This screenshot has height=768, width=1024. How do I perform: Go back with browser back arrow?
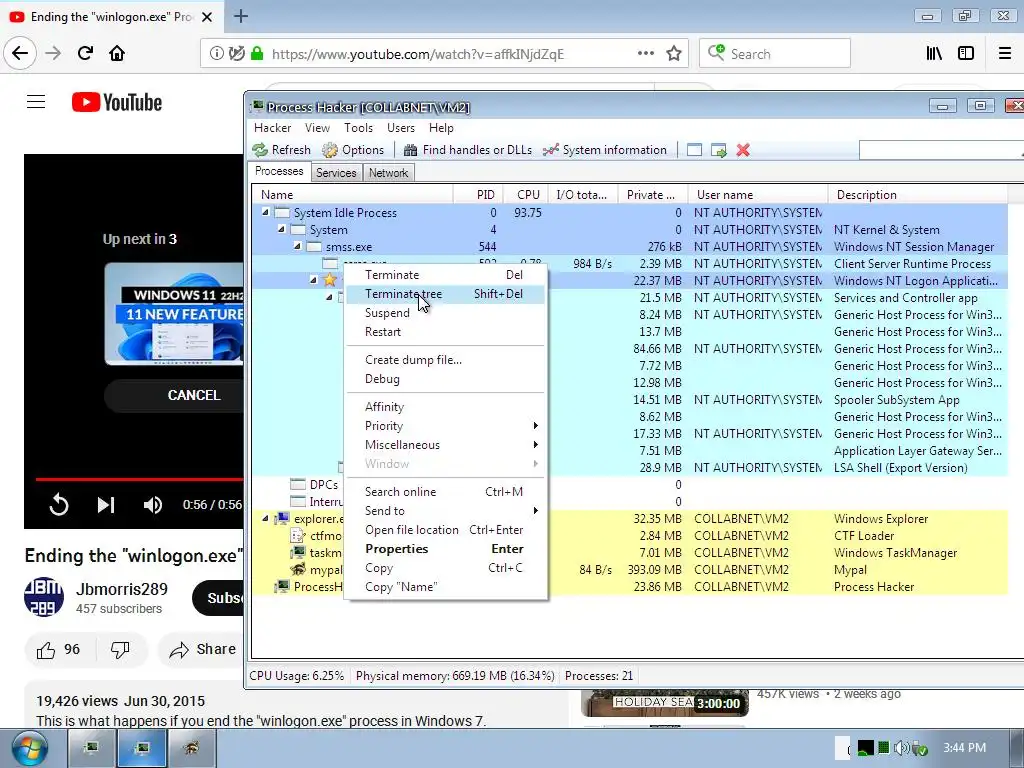(x=20, y=53)
